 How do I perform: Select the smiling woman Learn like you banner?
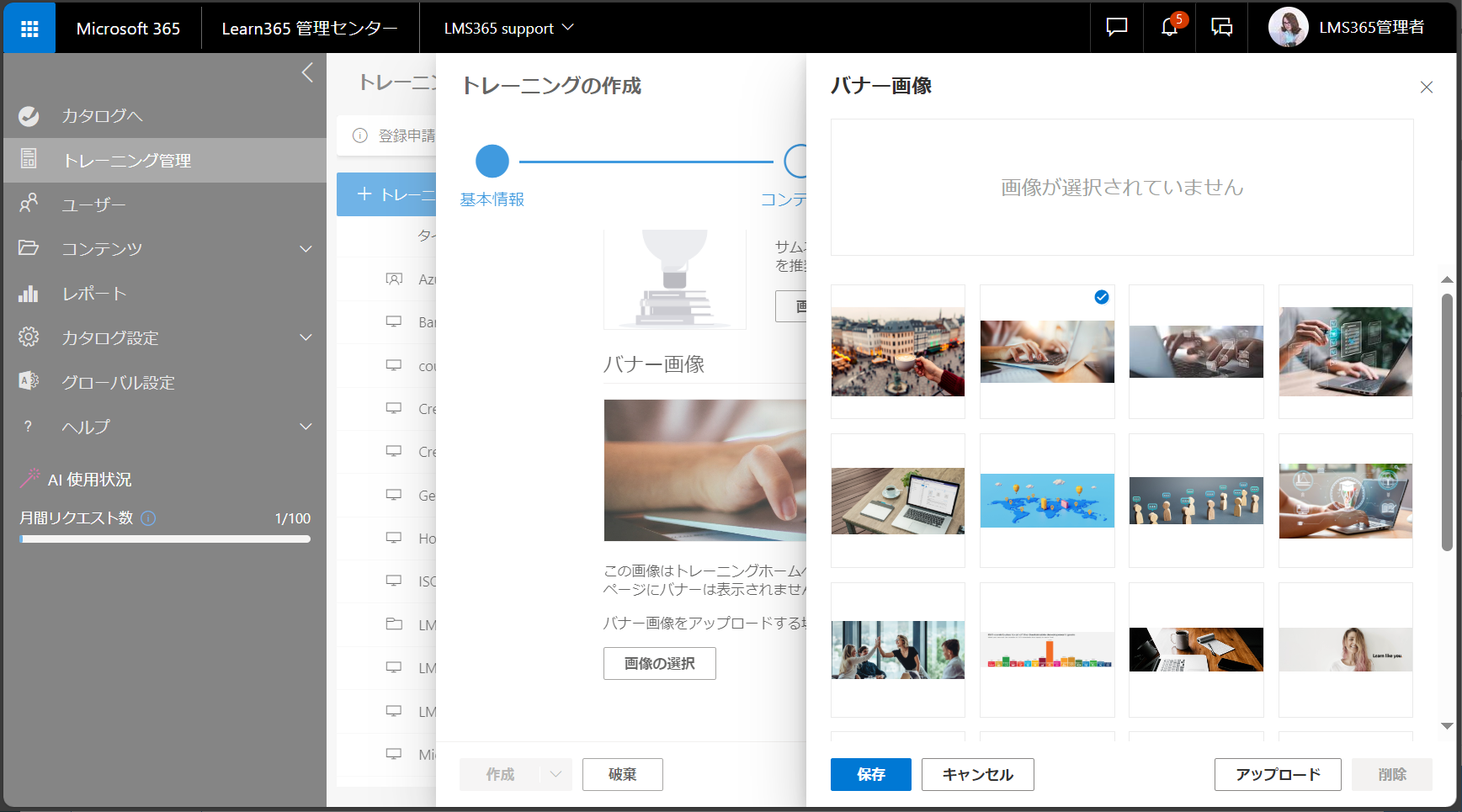(1345, 650)
